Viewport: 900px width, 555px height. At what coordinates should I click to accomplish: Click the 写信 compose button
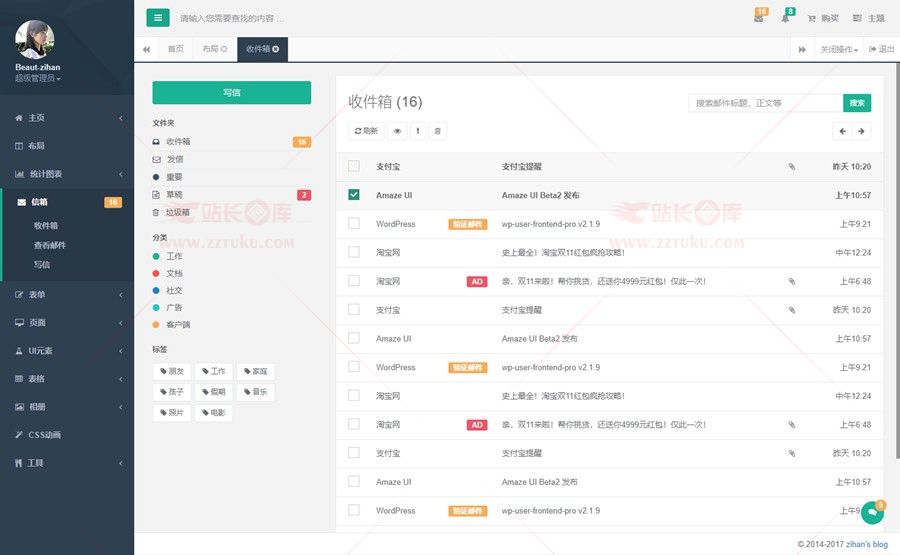[x=231, y=93]
